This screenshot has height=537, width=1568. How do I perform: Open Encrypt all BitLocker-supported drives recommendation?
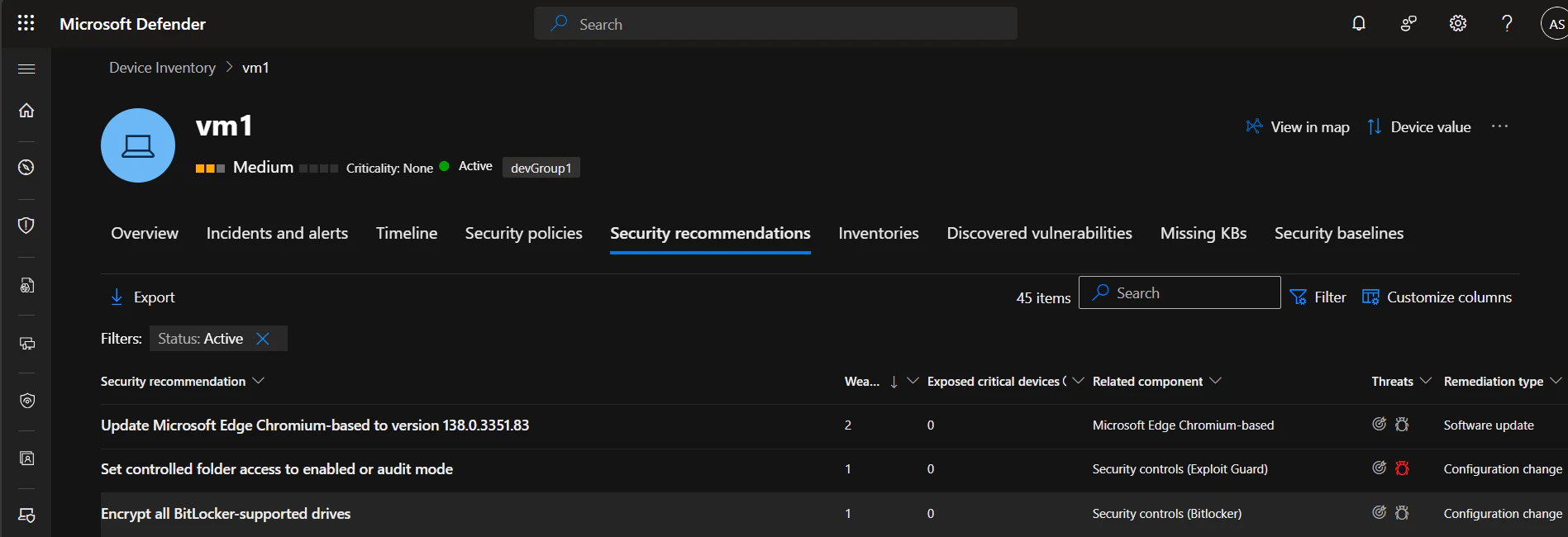[x=226, y=513]
